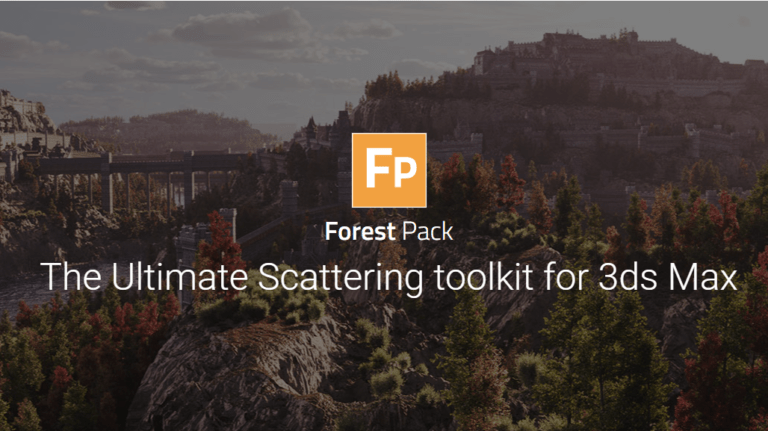Click the word "Ultimate" in the headline
The image size is (768, 431).
click(x=180, y=277)
